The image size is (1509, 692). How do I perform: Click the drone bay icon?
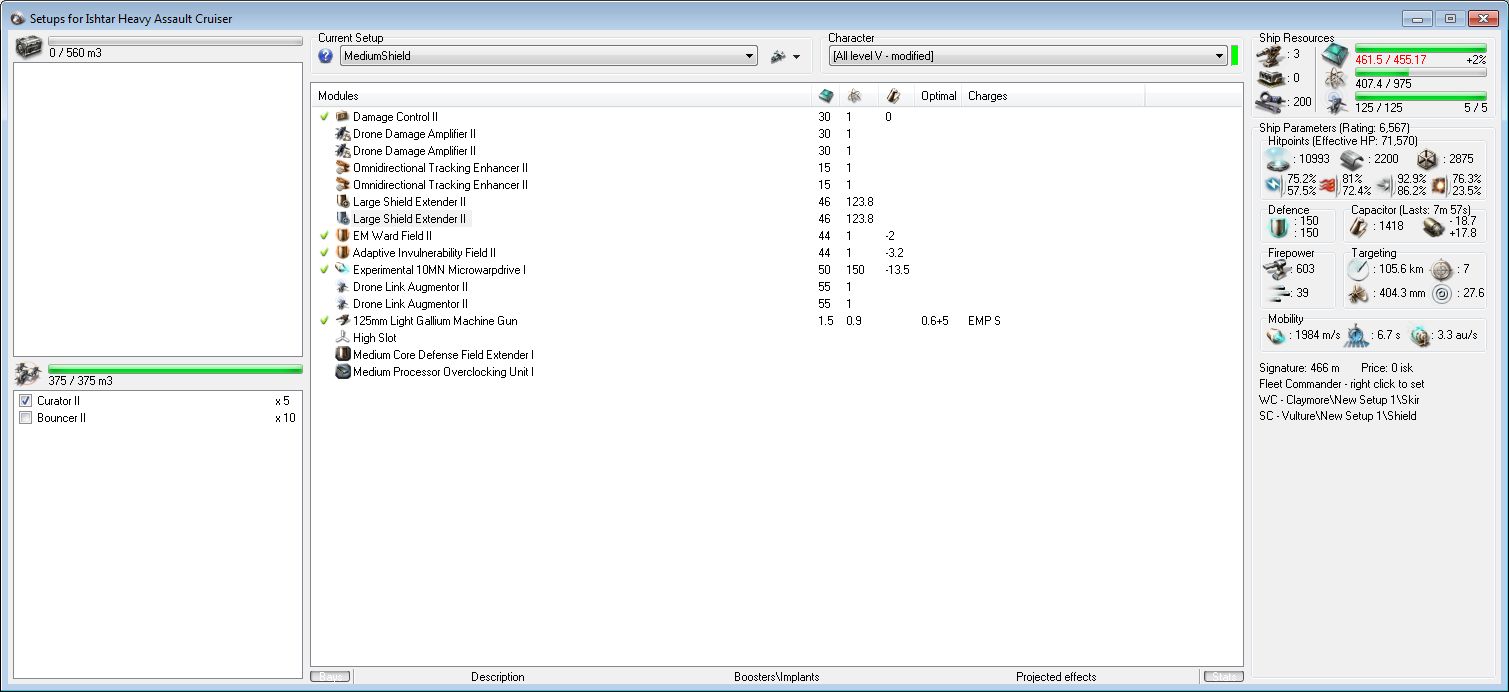[x=30, y=375]
